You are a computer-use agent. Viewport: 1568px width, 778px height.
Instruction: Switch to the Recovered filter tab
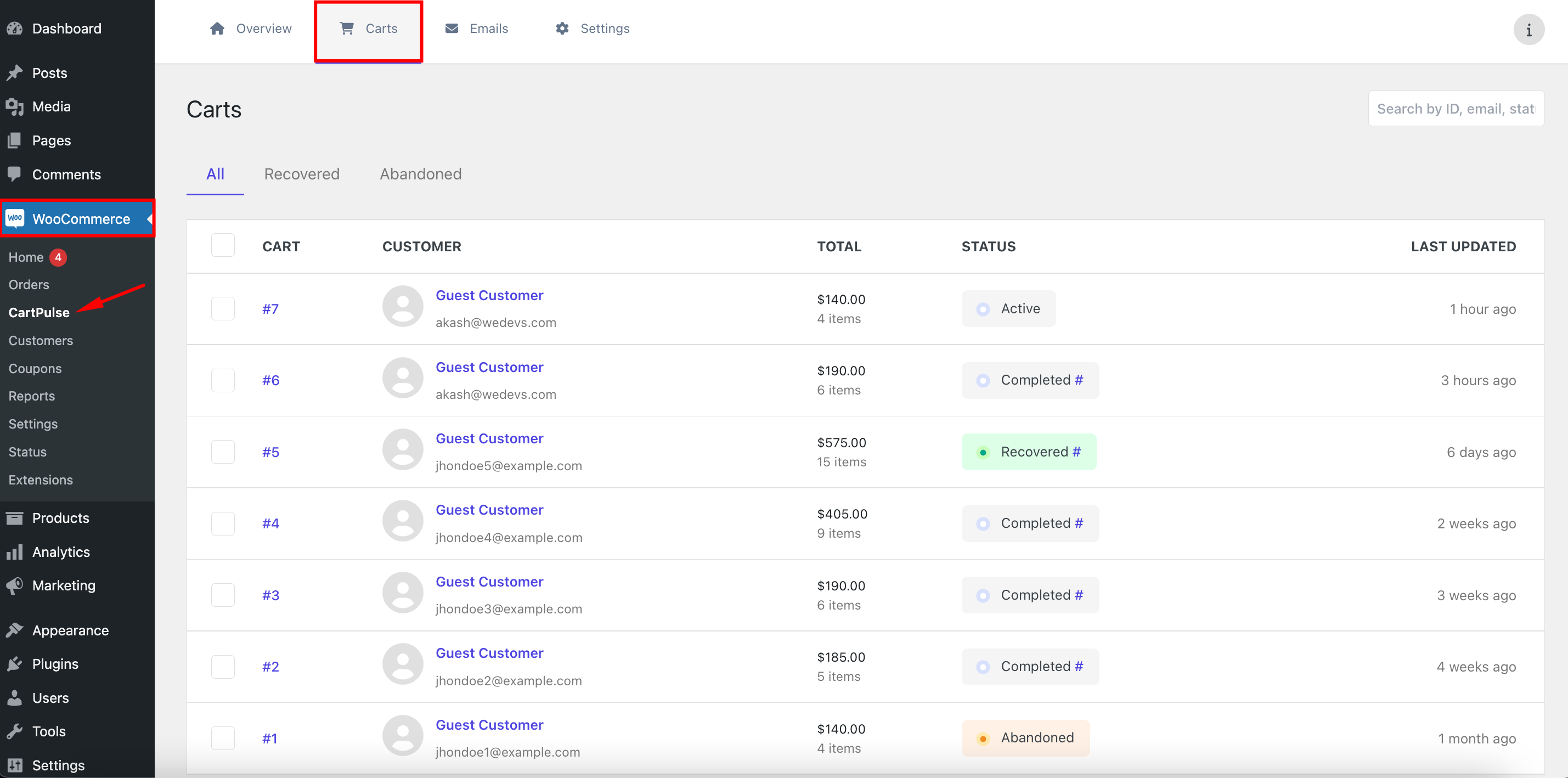(x=301, y=174)
